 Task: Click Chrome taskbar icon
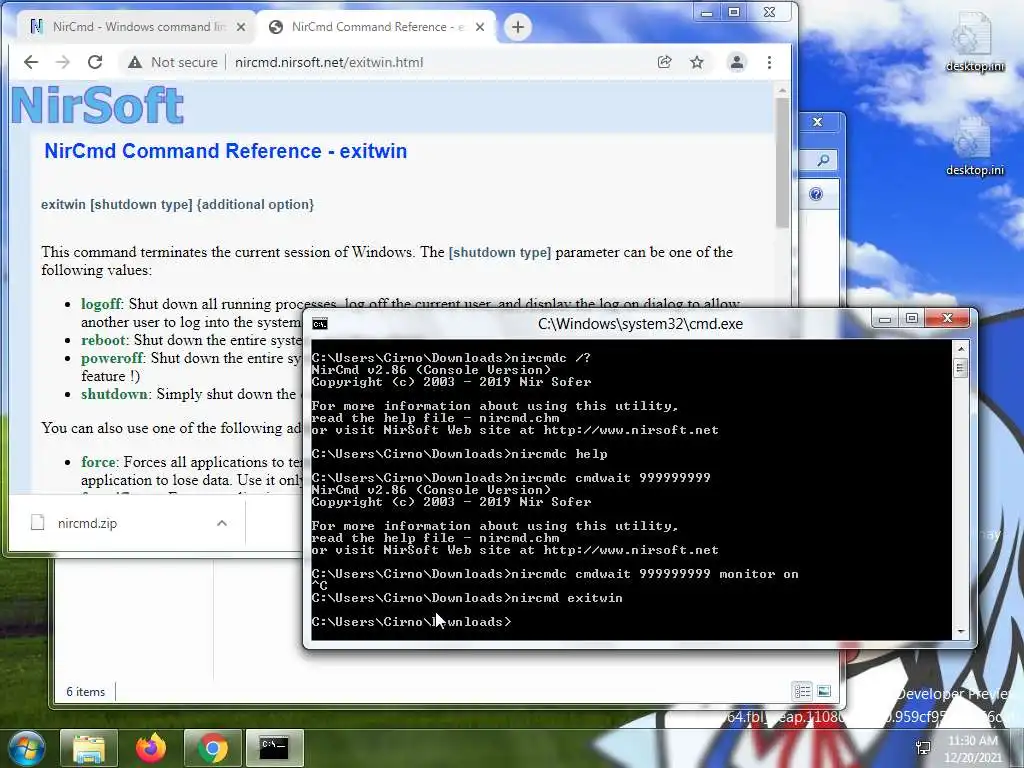tap(212, 748)
